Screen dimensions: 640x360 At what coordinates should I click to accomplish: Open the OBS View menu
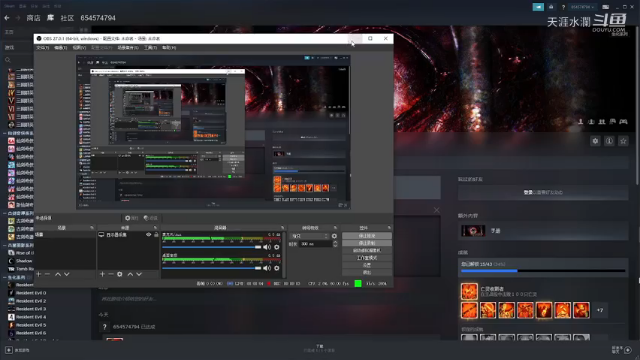[79, 48]
